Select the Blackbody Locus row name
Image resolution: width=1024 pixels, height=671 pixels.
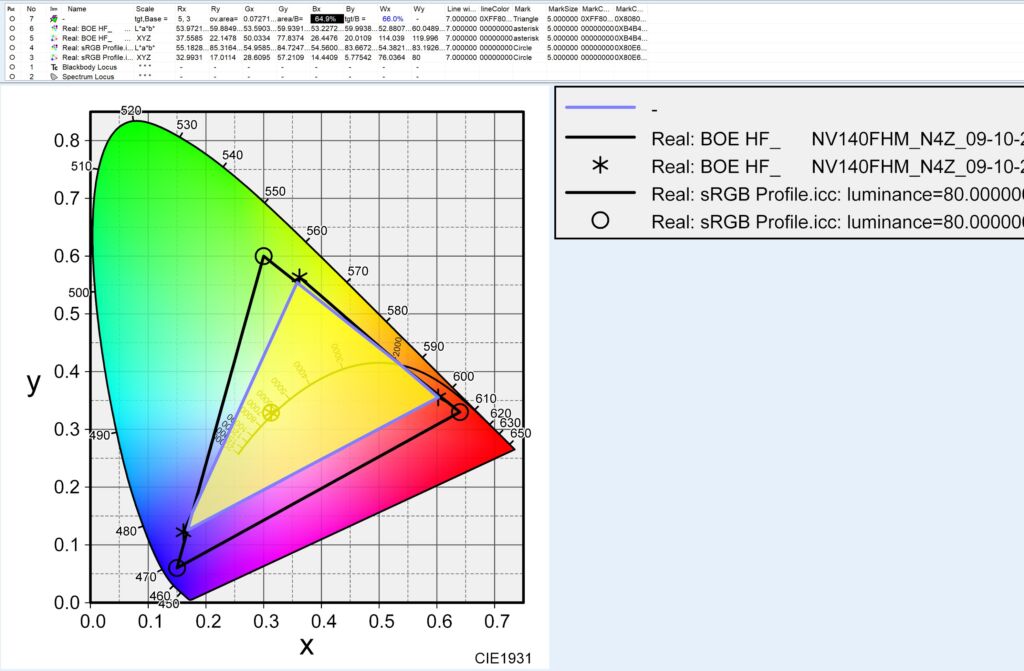(89, 67)
